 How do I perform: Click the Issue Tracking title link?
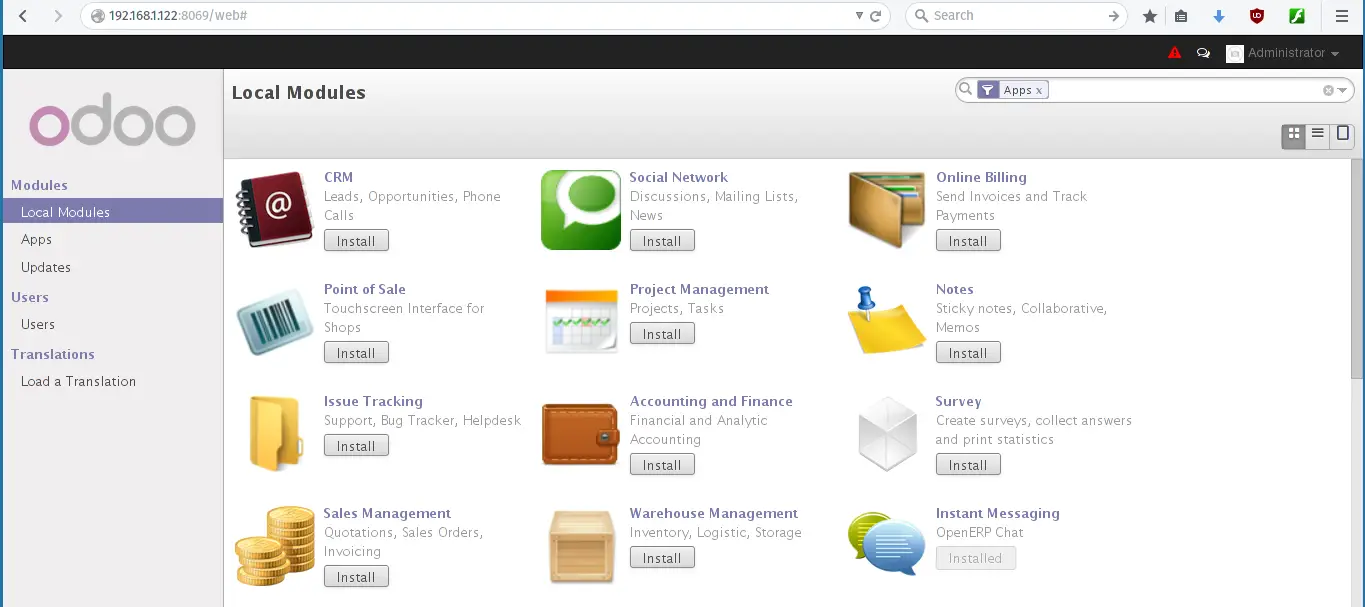point(373,401)
